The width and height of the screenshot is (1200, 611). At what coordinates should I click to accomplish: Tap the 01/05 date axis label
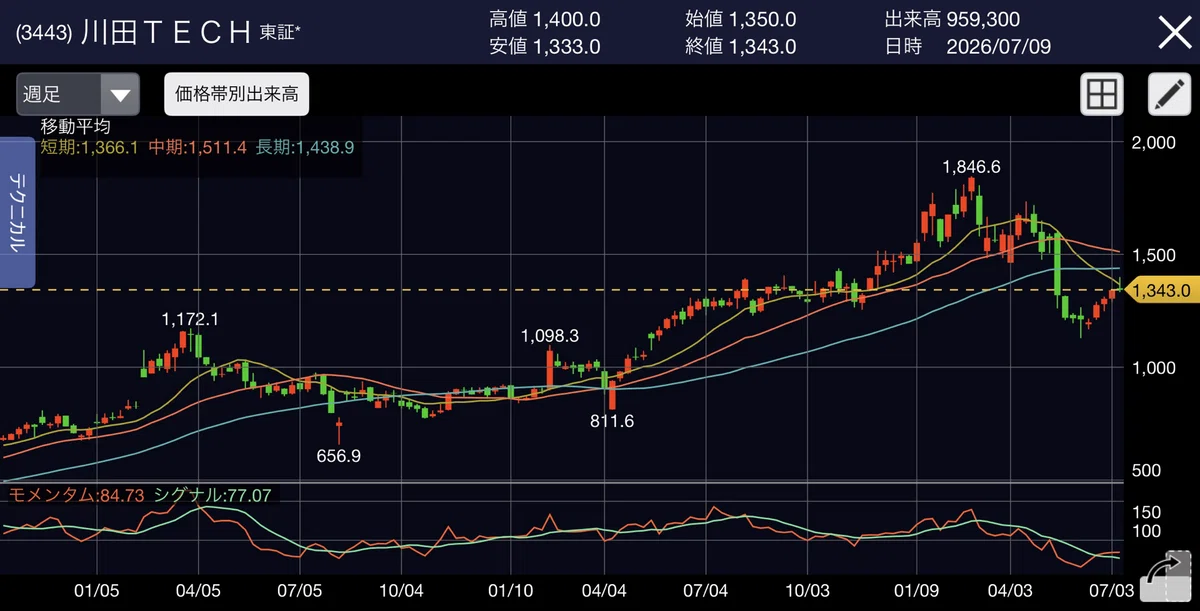[x=96, y=591]
